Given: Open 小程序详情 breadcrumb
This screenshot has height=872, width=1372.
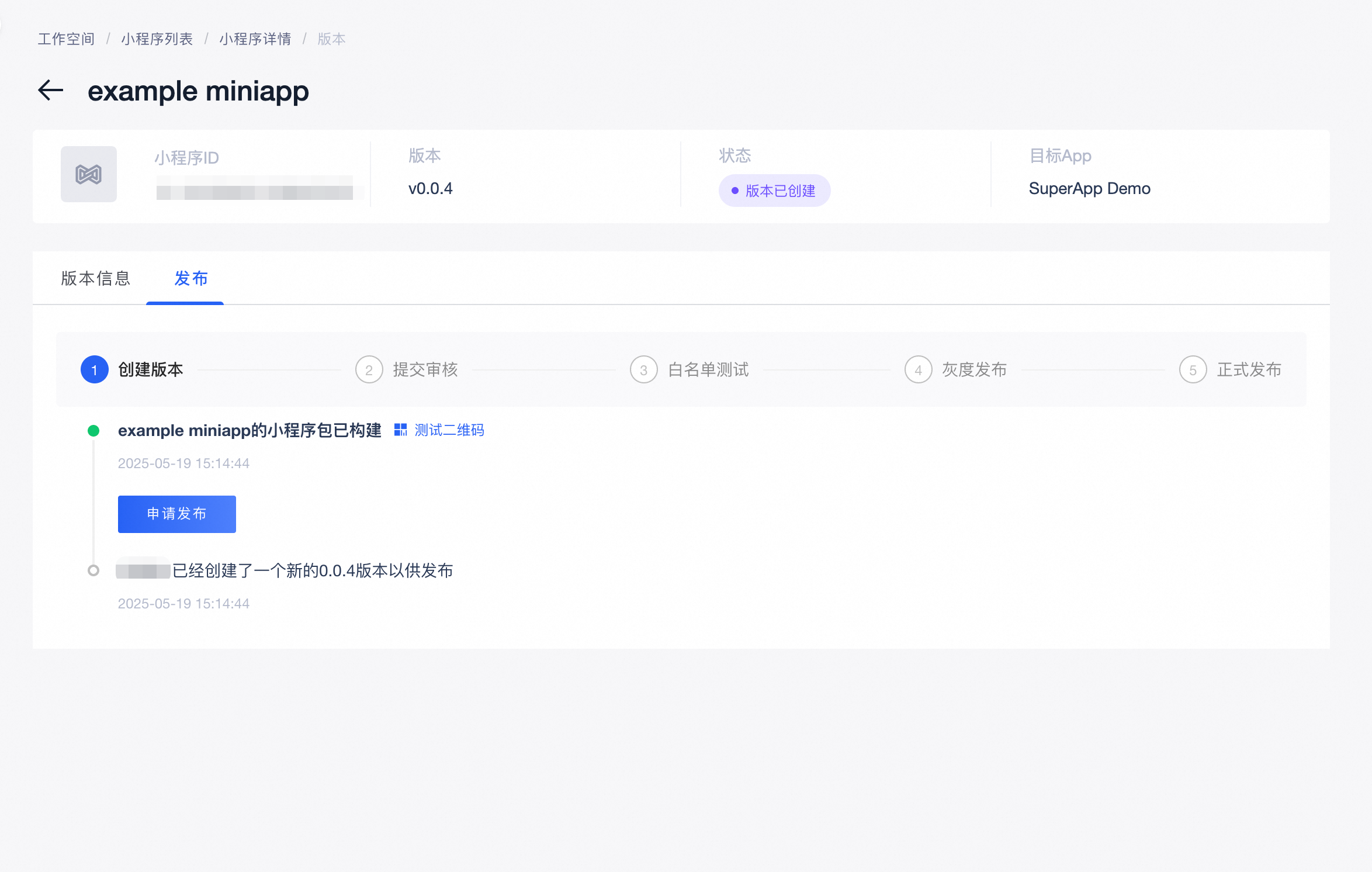Looking at the screenshot, I should coord(255,39).
